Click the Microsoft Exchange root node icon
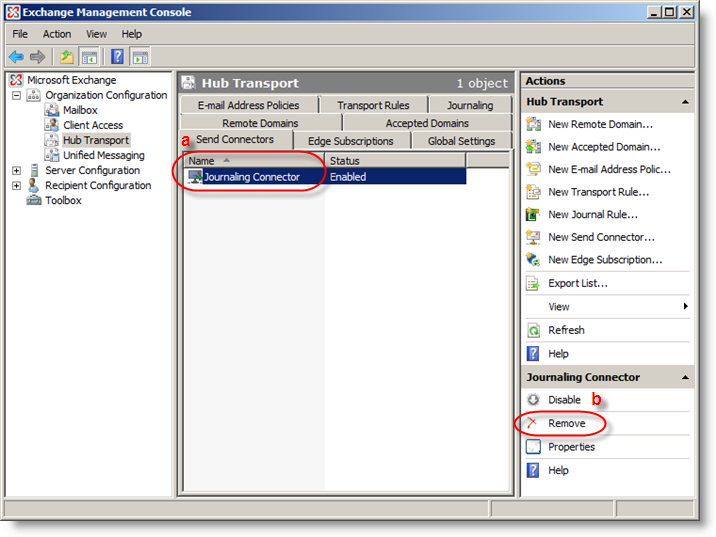This screenshot has width=716, height=537. pos(16,80)
